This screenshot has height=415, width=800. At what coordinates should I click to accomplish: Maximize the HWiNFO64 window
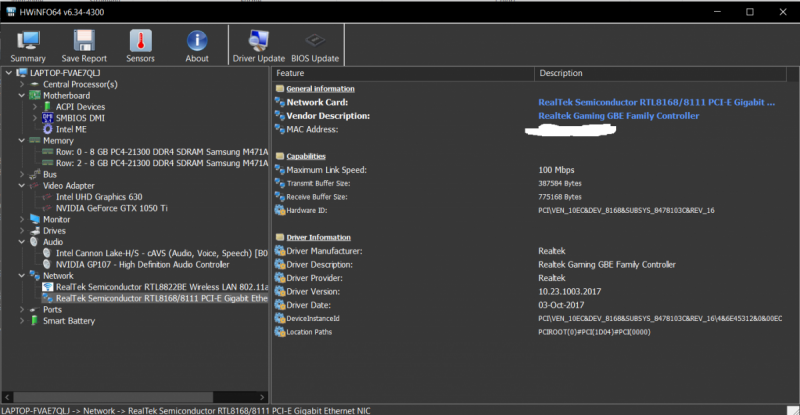750,12
